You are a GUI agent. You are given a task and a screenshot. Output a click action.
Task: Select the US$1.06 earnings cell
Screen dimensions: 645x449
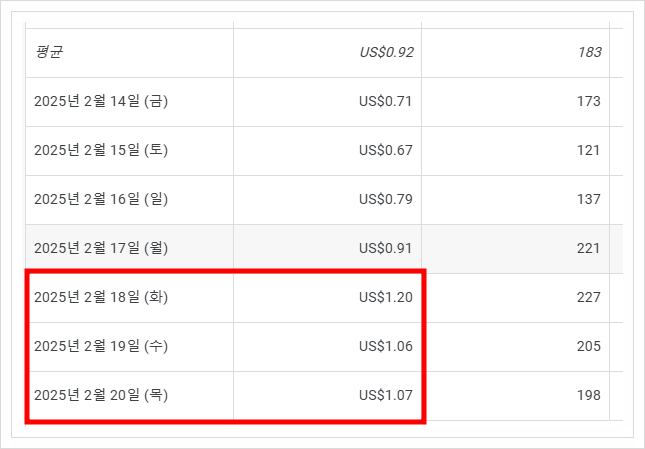tap(386, 346)
